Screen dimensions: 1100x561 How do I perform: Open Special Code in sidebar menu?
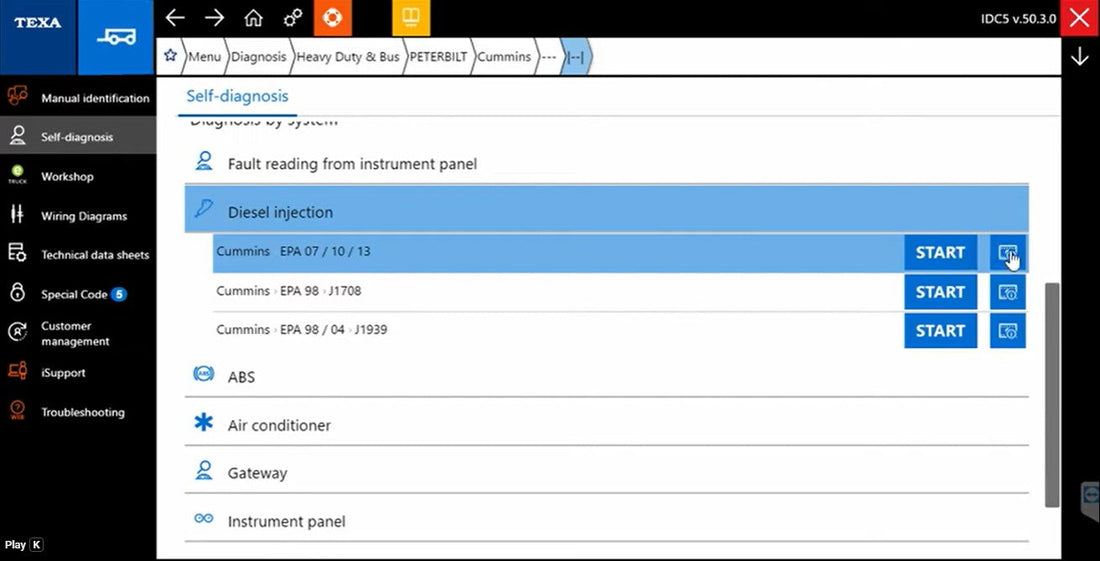74,294
